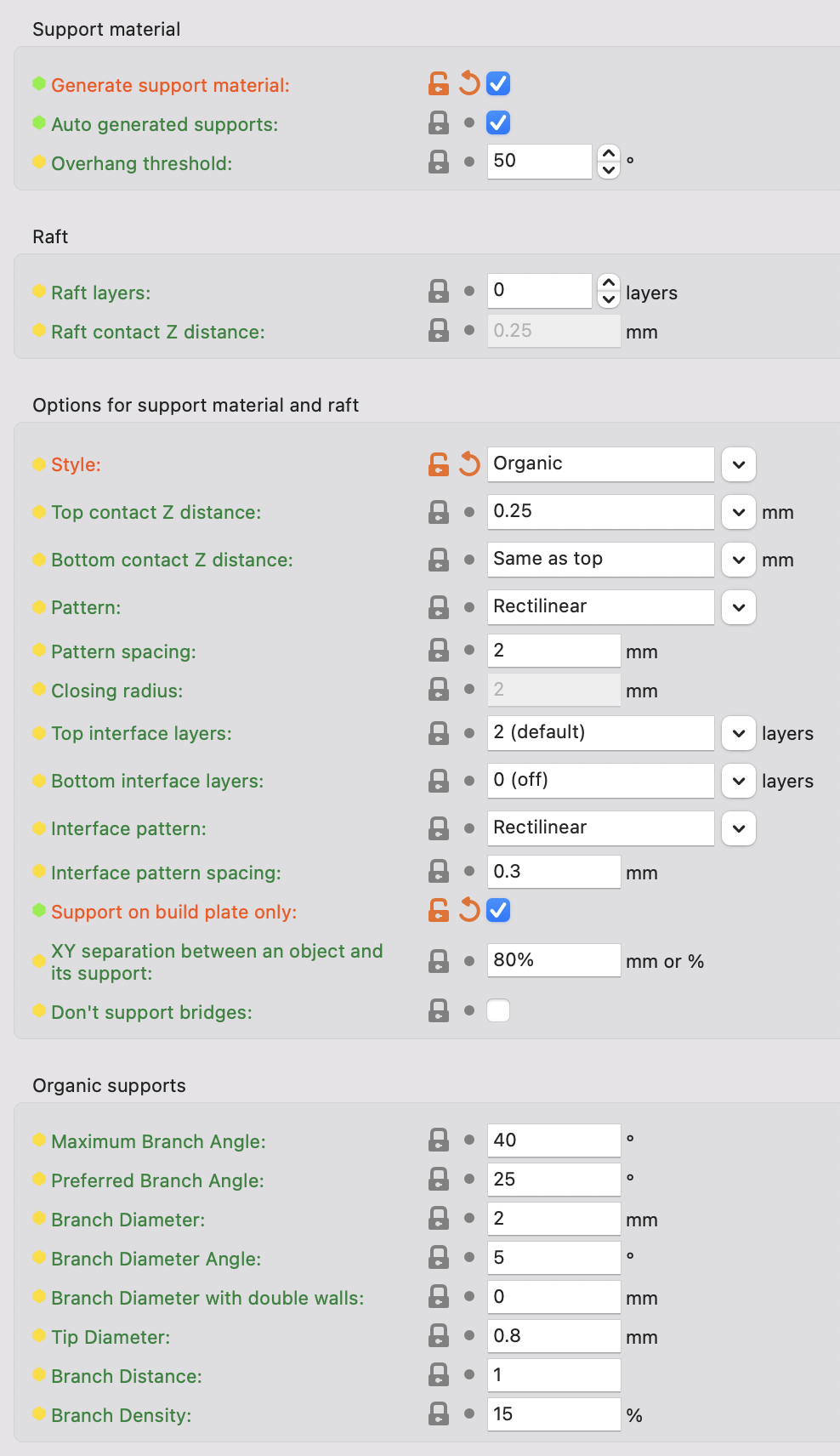This screenshot has width=840, height=1456.
Task: Click the revert arrow for Generate support material
Action: [468, 83]
